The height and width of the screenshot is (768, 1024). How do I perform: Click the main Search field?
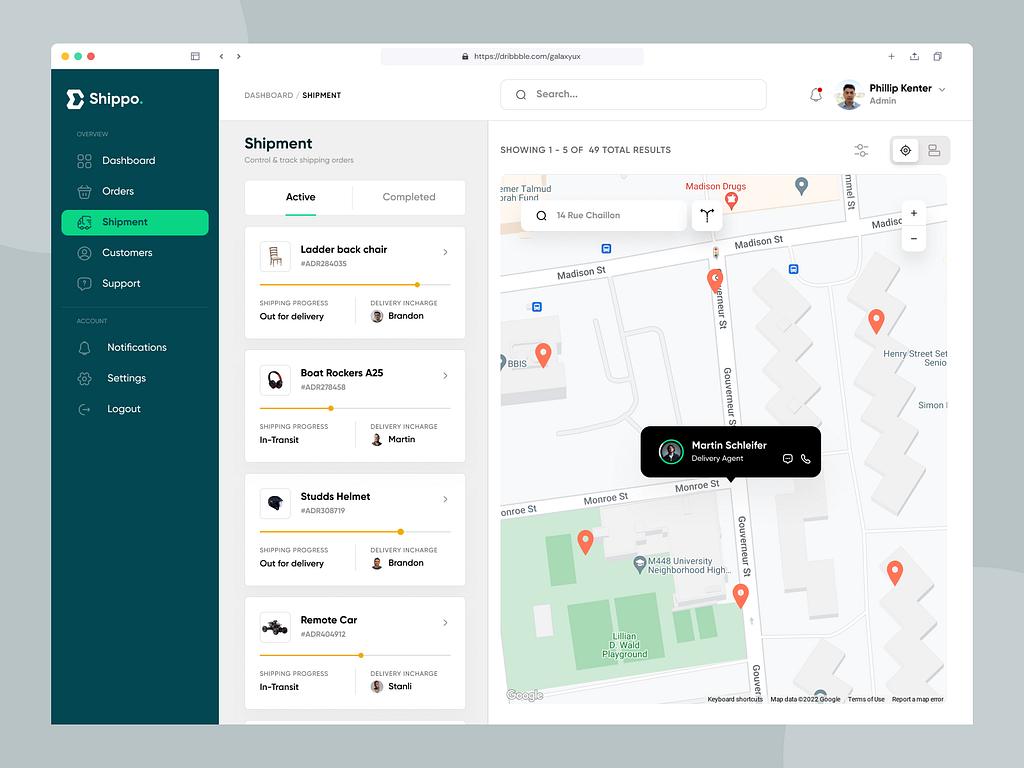pyautogui.click(x=633, y=95)
